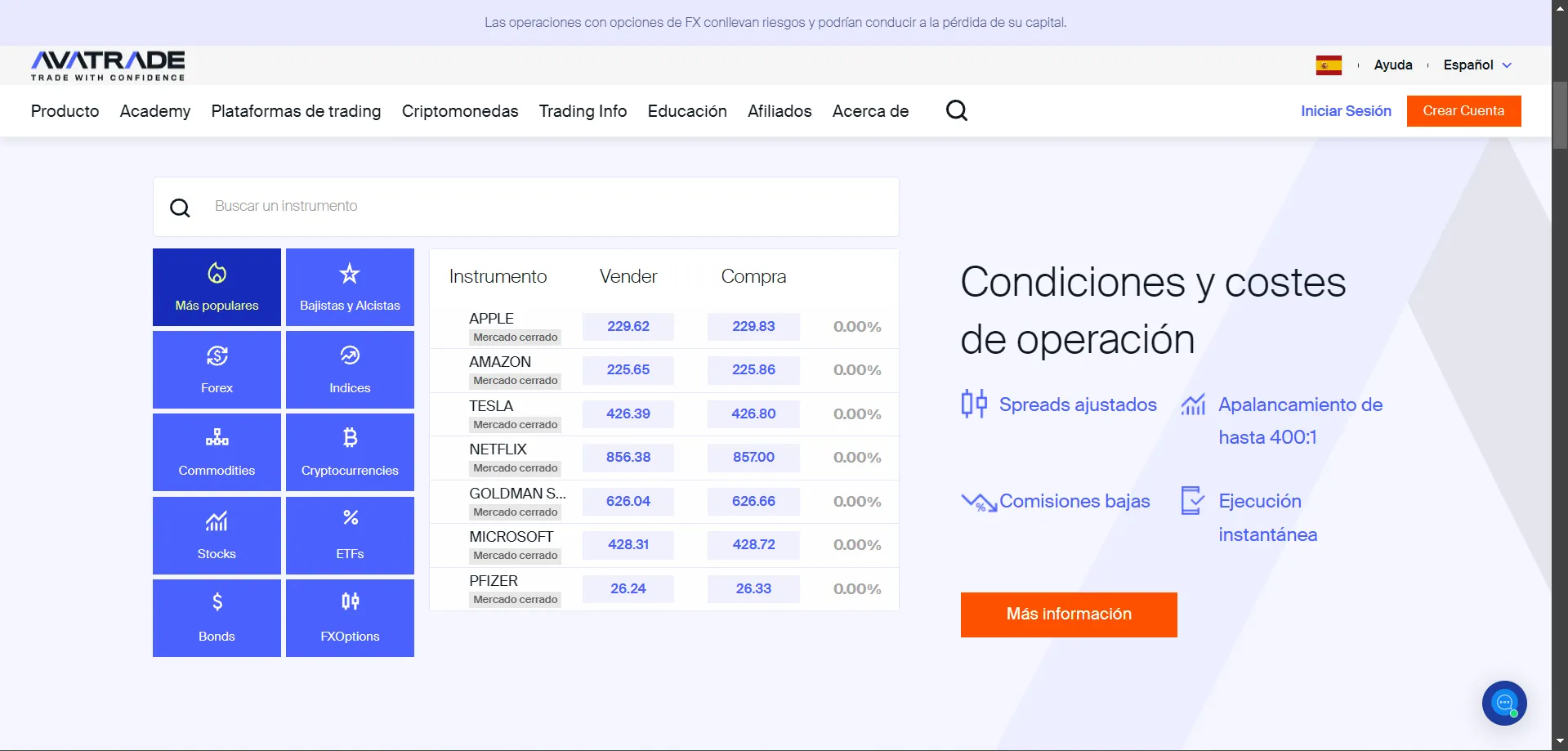
Task: Open the Producto menu
Action: pos(65,111)
